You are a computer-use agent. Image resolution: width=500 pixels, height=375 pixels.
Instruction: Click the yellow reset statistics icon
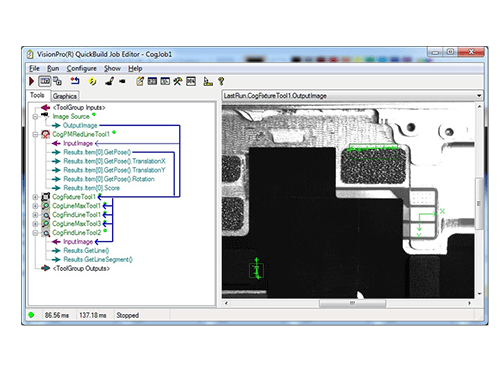pos(92,81)
